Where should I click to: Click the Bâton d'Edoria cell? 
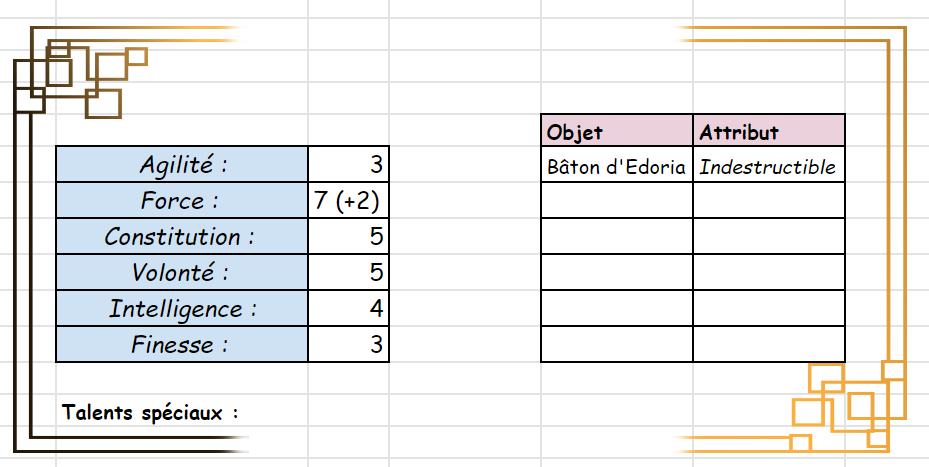616,166
